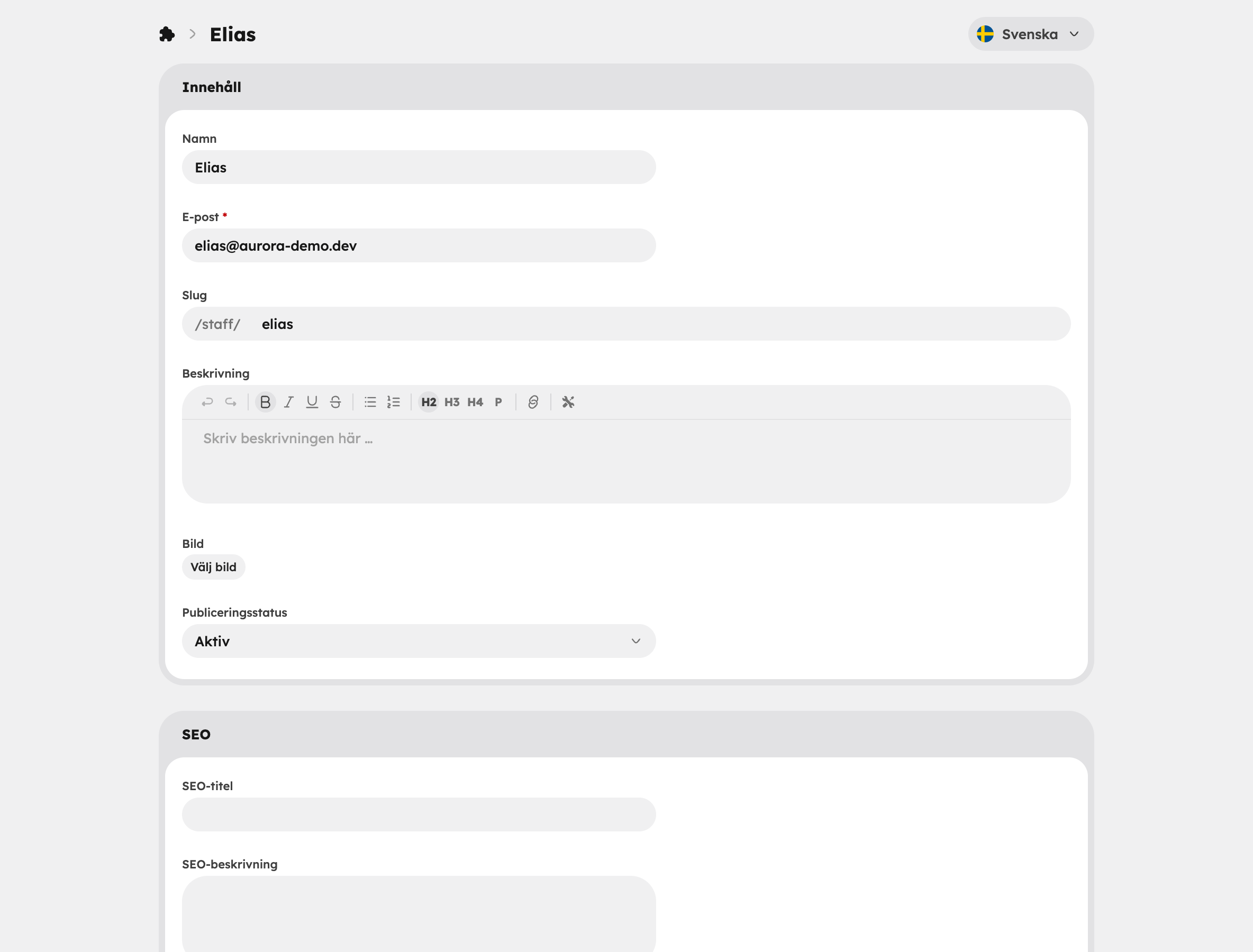Insert a link via chain icon

coord(533,402)
